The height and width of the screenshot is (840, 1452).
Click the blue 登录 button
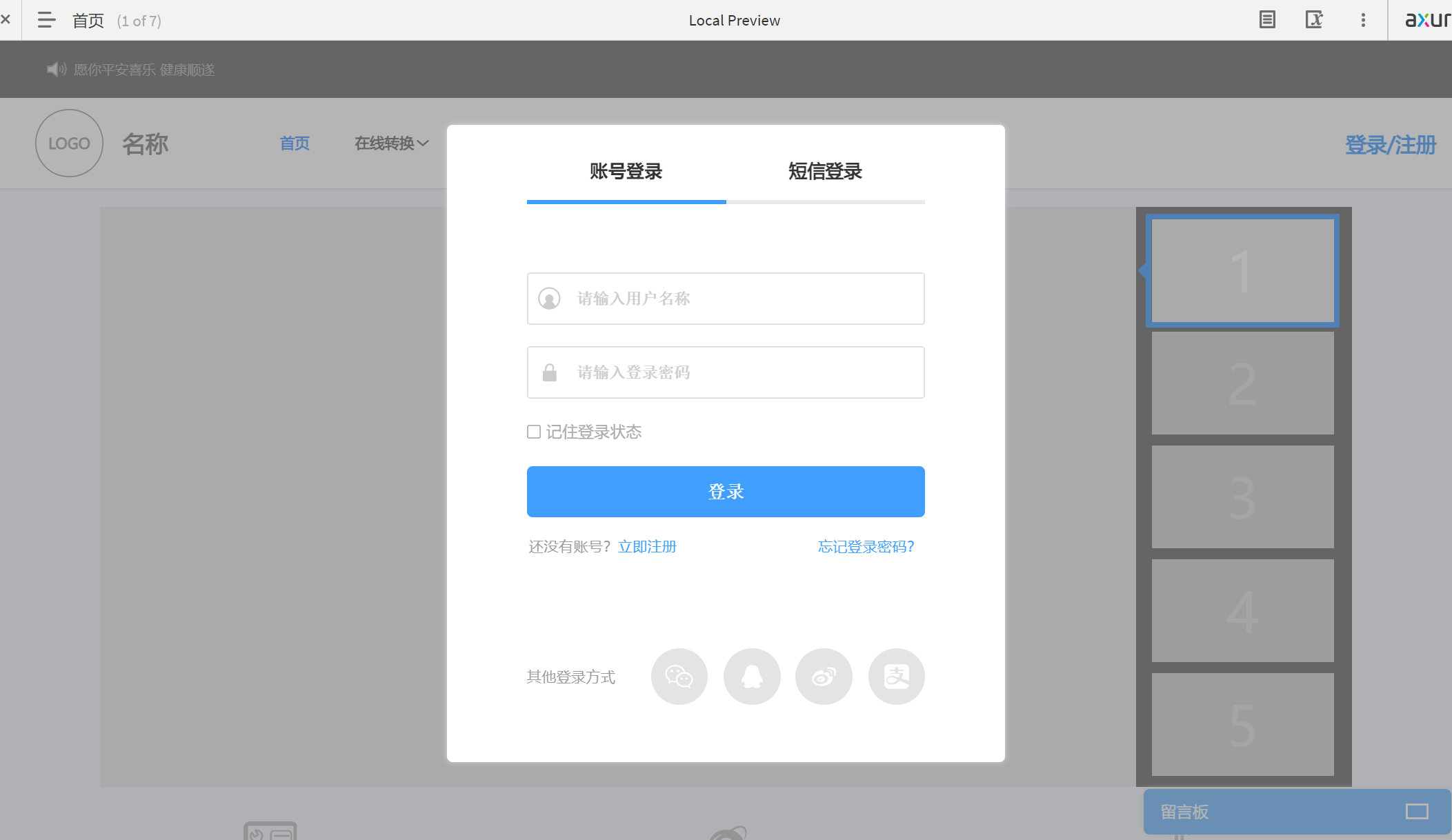(726, 492)
